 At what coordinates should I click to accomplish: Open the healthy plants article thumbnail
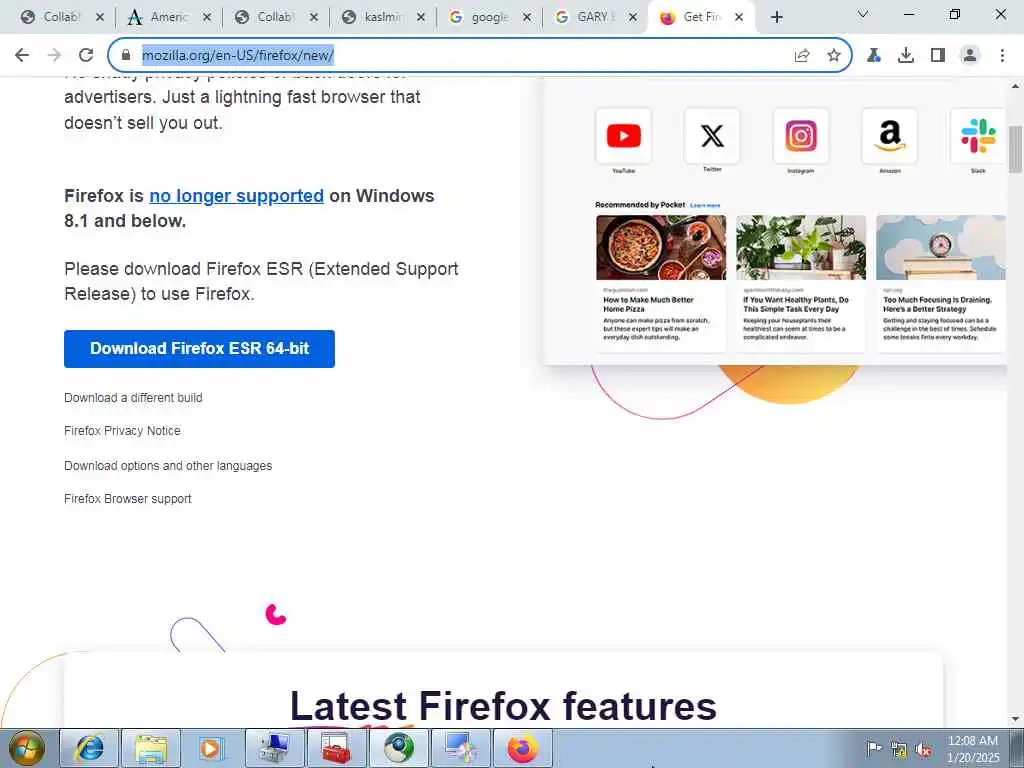pos(801,248)
